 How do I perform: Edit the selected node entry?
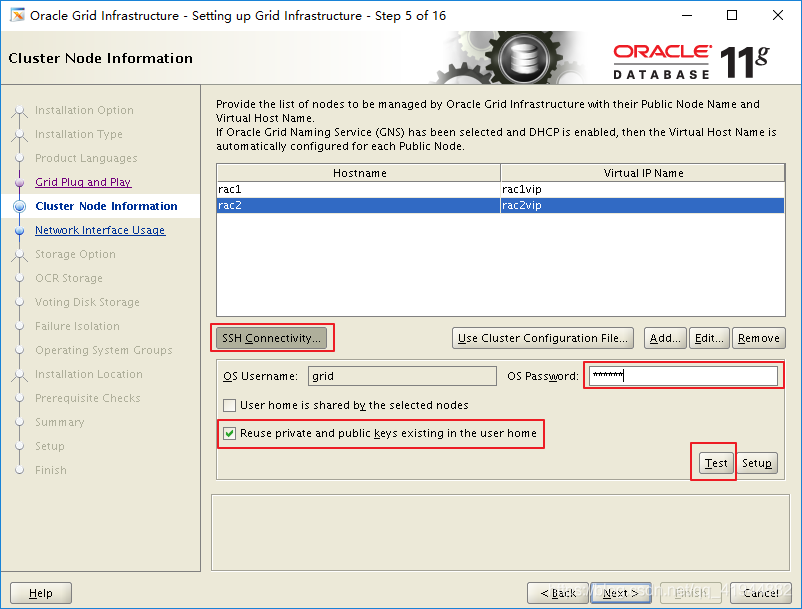point(709,338)
